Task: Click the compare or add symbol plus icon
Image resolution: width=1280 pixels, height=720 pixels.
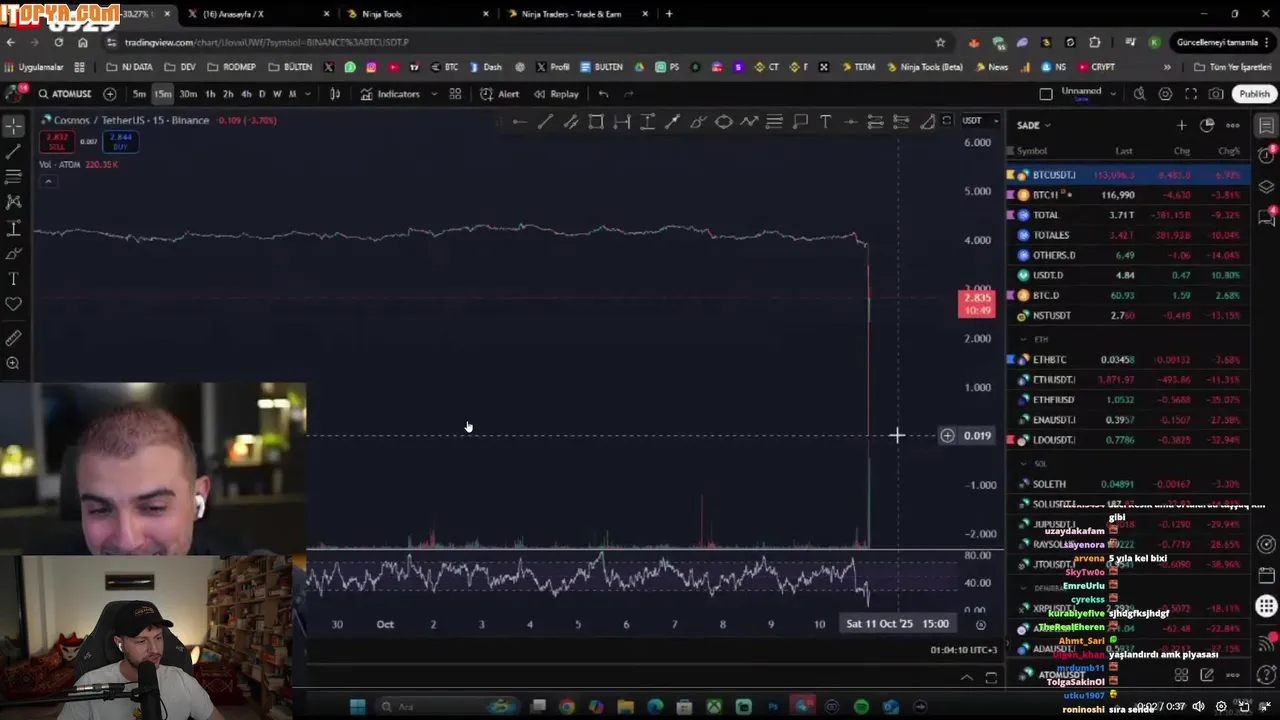Action: [110, 94]
